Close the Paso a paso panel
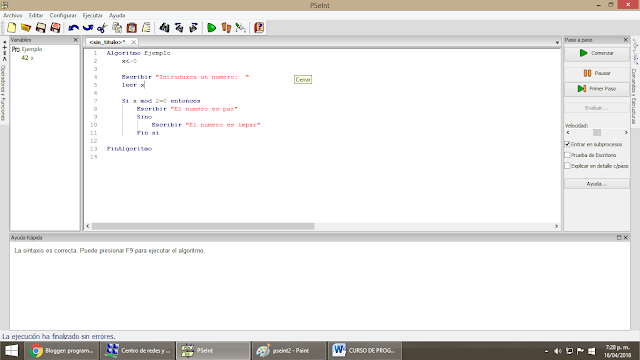 [626, 40]
